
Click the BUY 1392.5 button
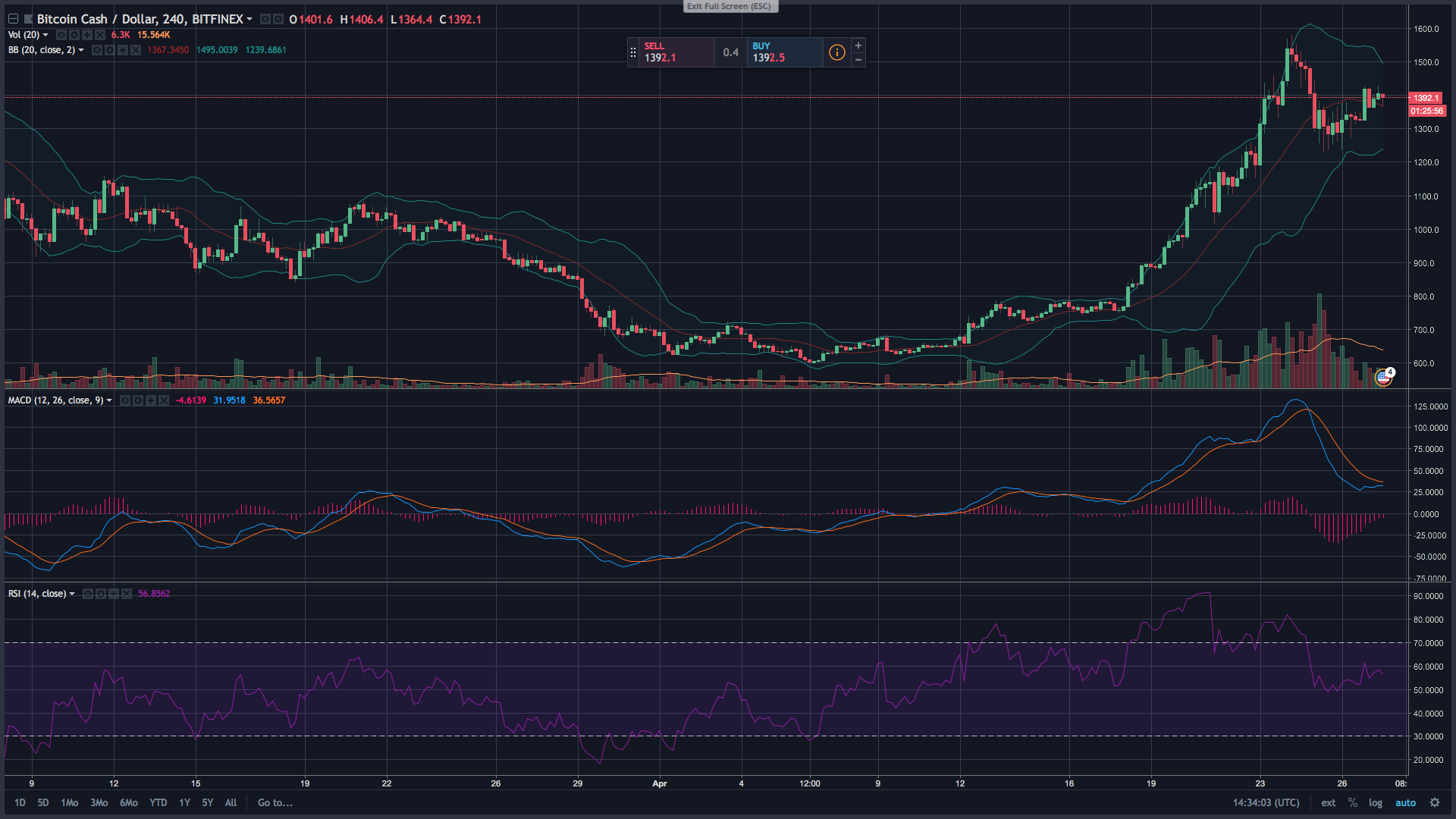785,52
